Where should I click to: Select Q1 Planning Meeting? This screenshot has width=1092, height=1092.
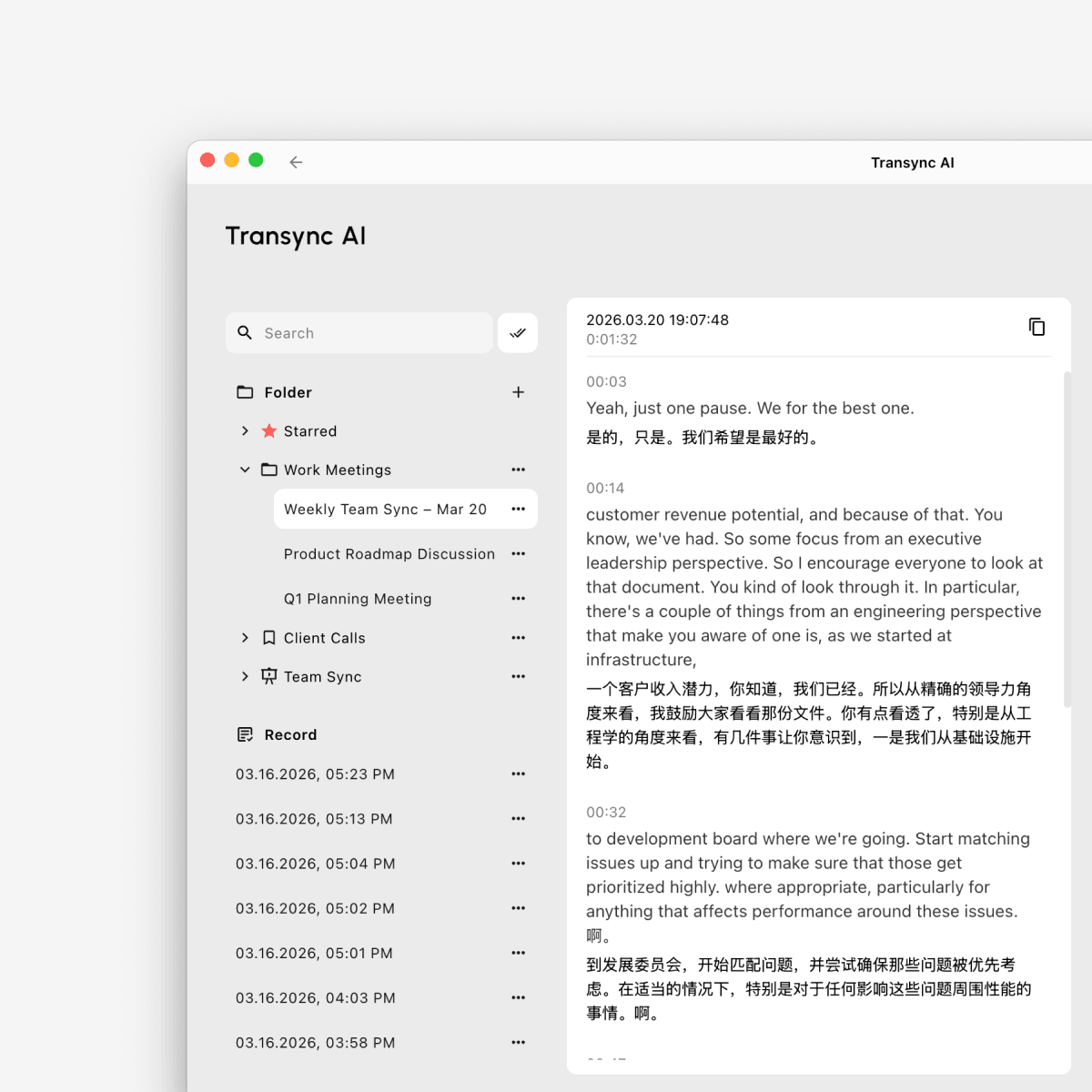(358, 599)
